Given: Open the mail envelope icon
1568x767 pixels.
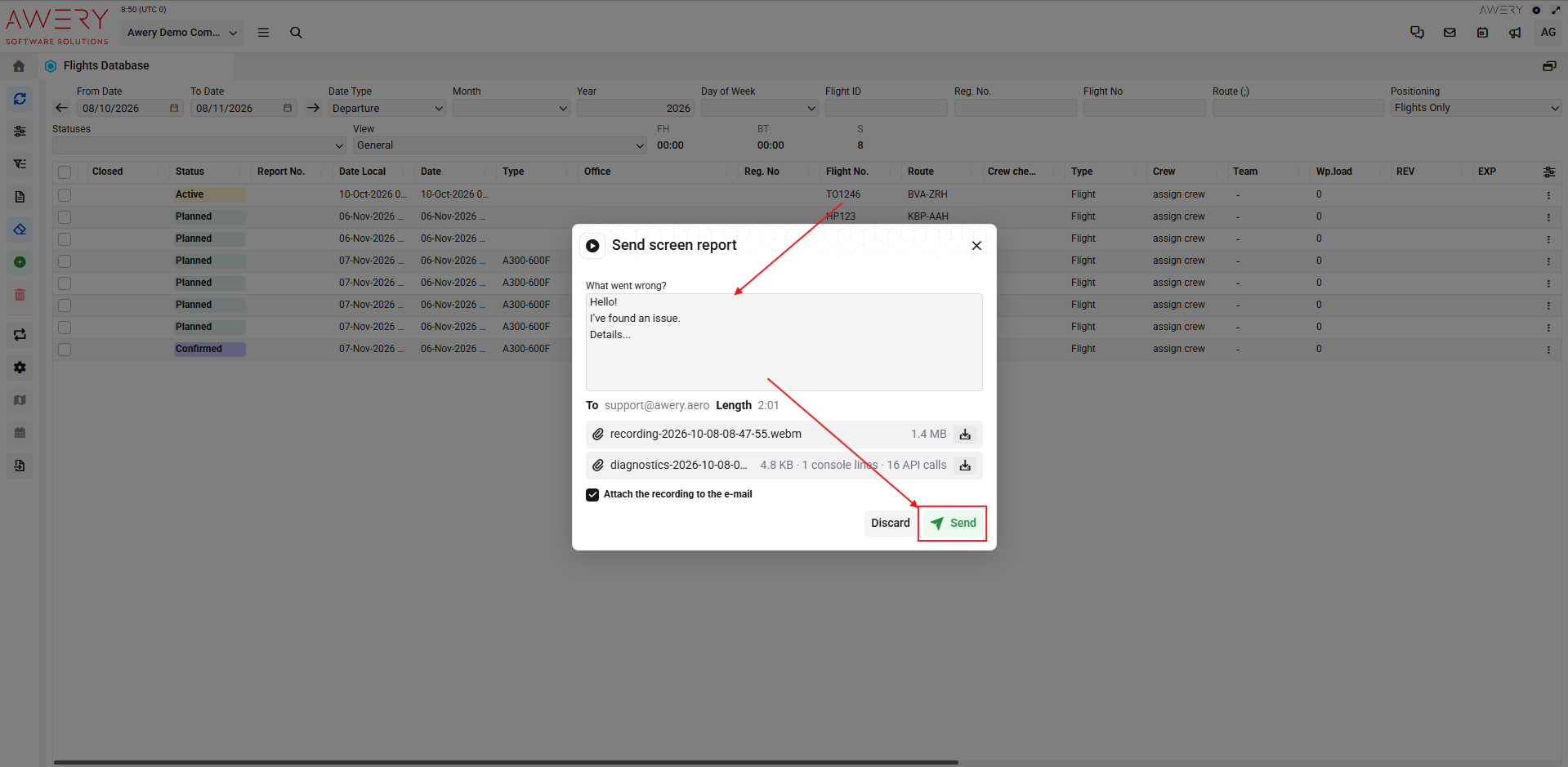Looking at the screenshot, I should (x=1450, y=33).
